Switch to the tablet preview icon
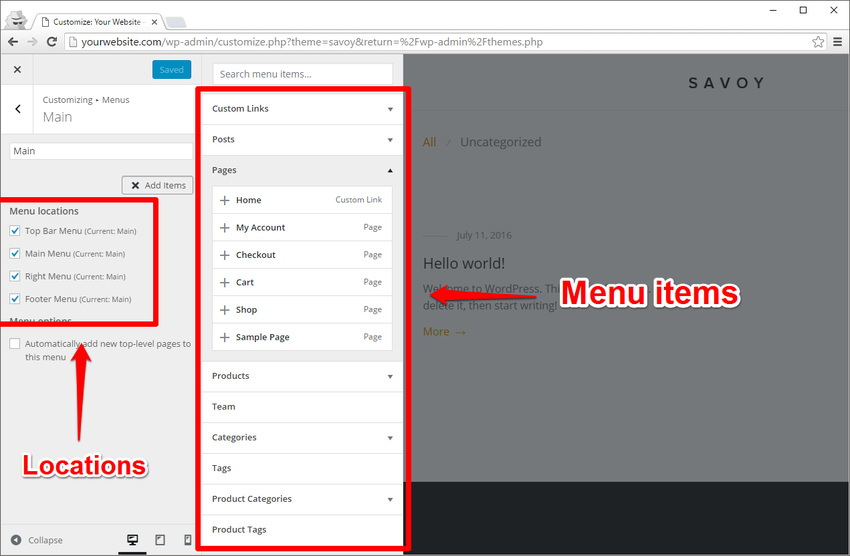 (x=160, y=540)
